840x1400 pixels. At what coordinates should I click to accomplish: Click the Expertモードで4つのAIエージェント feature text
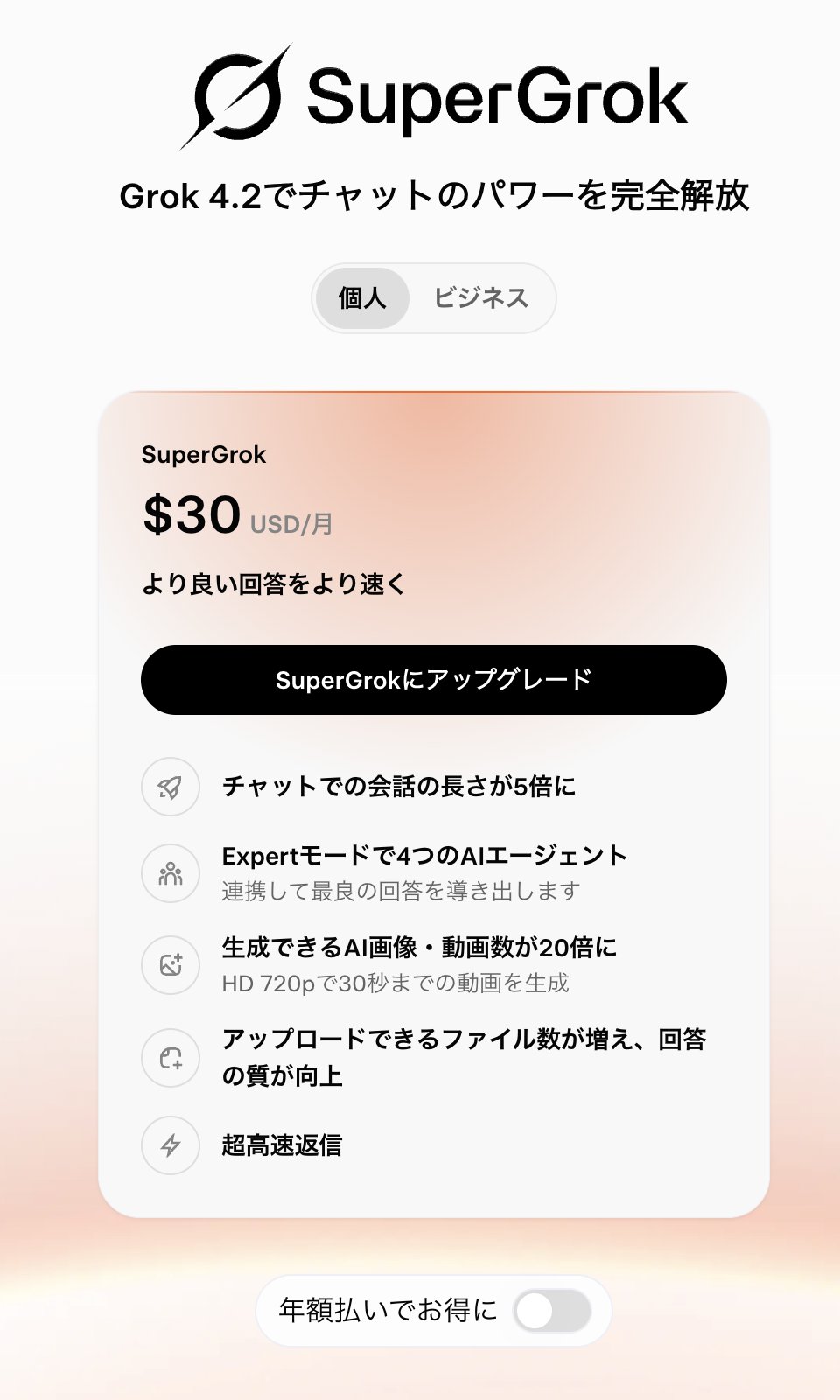(x=424, y=856)
